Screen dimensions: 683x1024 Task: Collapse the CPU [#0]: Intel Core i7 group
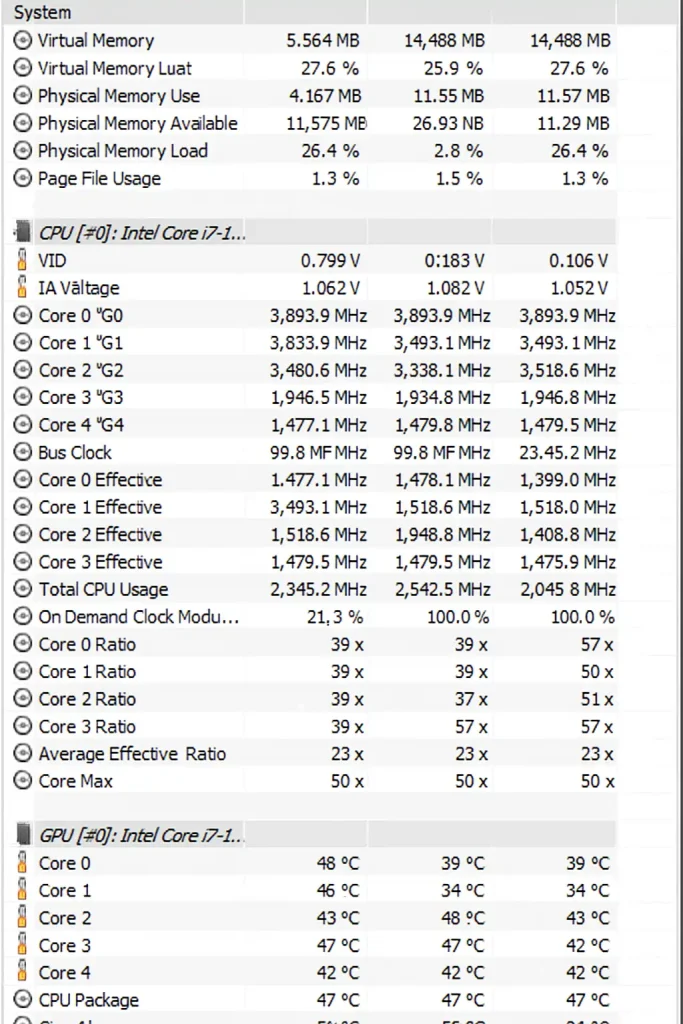click(x=142, y=233)
